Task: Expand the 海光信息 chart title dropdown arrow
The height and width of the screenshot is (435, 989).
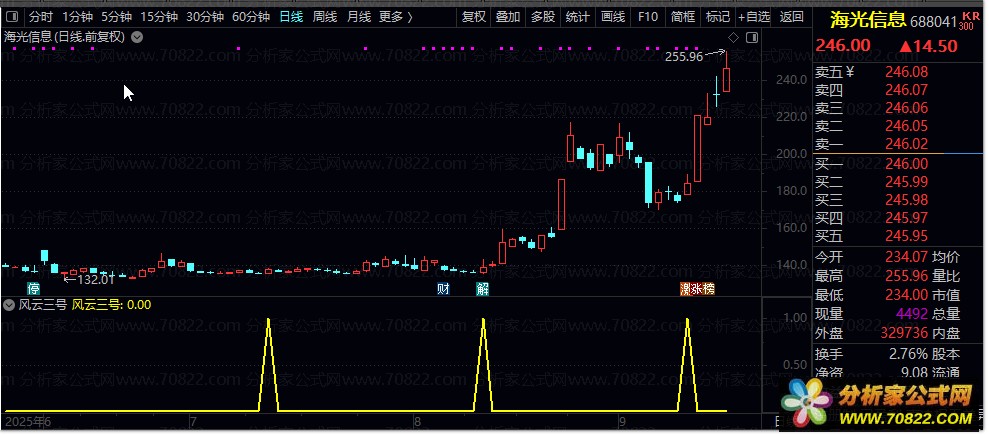Action: click(136, 37)
